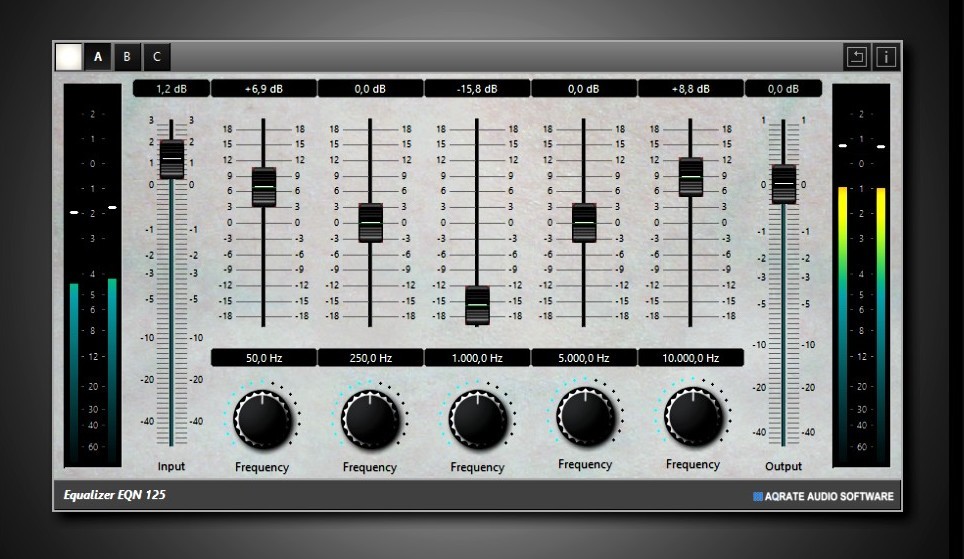964x559 pixels.
Task: Open the info icon panel
Action: point(886,56)
